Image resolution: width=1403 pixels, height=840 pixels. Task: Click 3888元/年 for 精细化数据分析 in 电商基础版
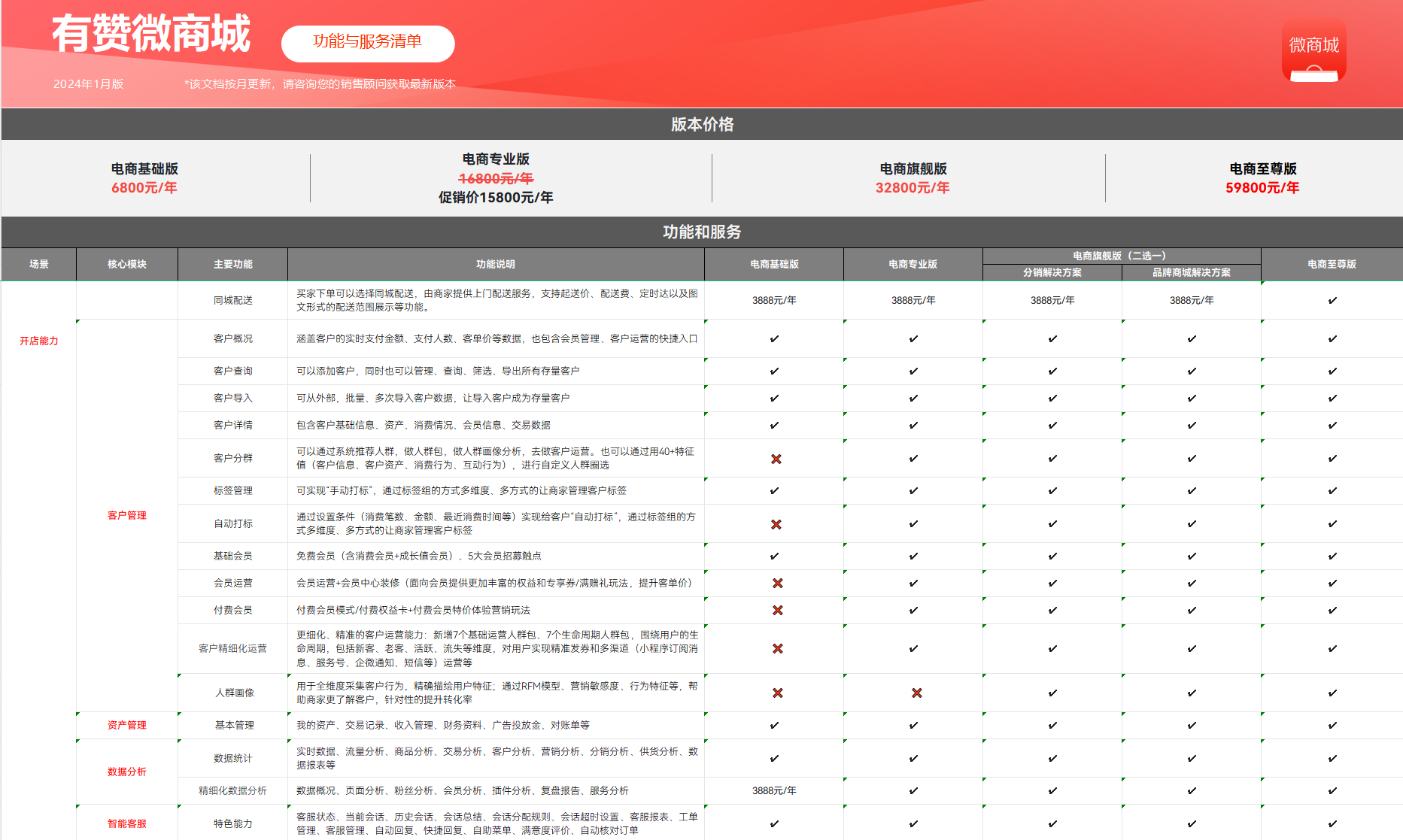tap(774, 790)
